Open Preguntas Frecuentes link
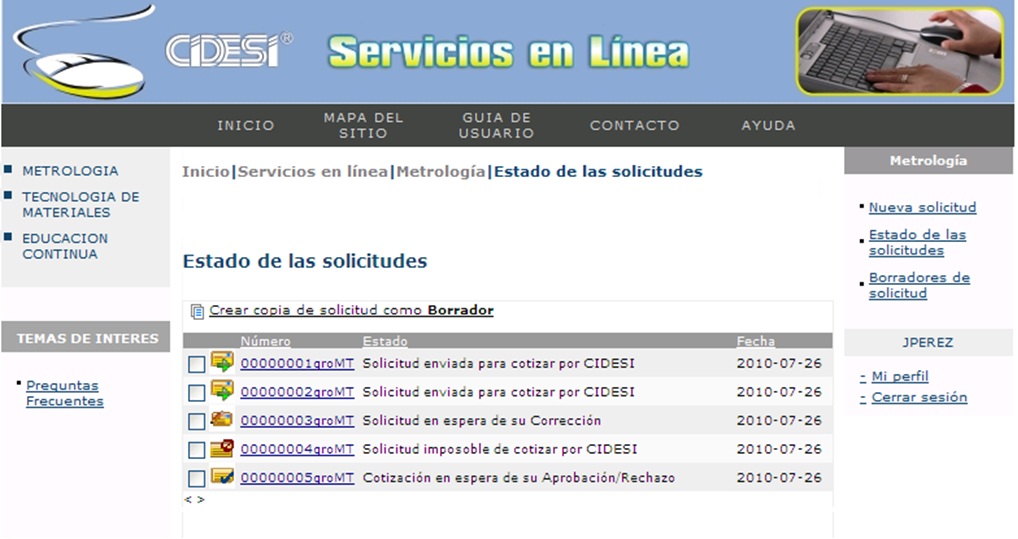Image resolution: width=1018 pixels, height=539 pixels. click(x=64, y=393)
